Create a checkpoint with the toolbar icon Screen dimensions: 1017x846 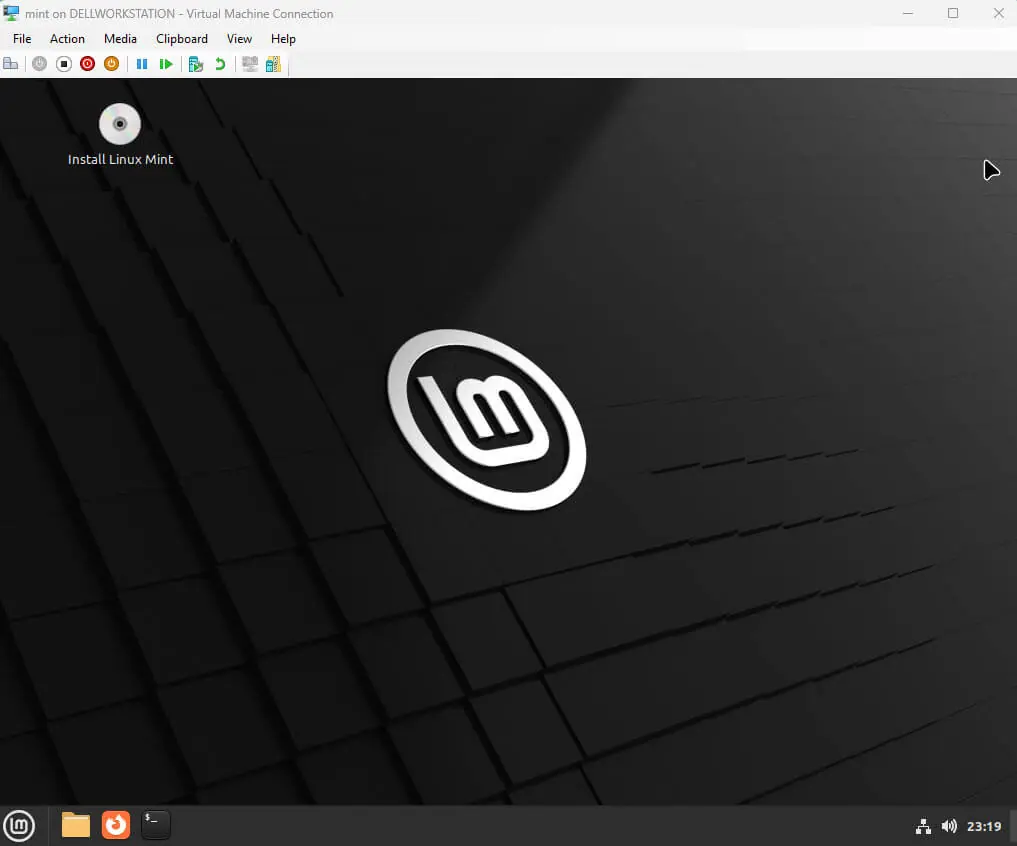[196, 64]
